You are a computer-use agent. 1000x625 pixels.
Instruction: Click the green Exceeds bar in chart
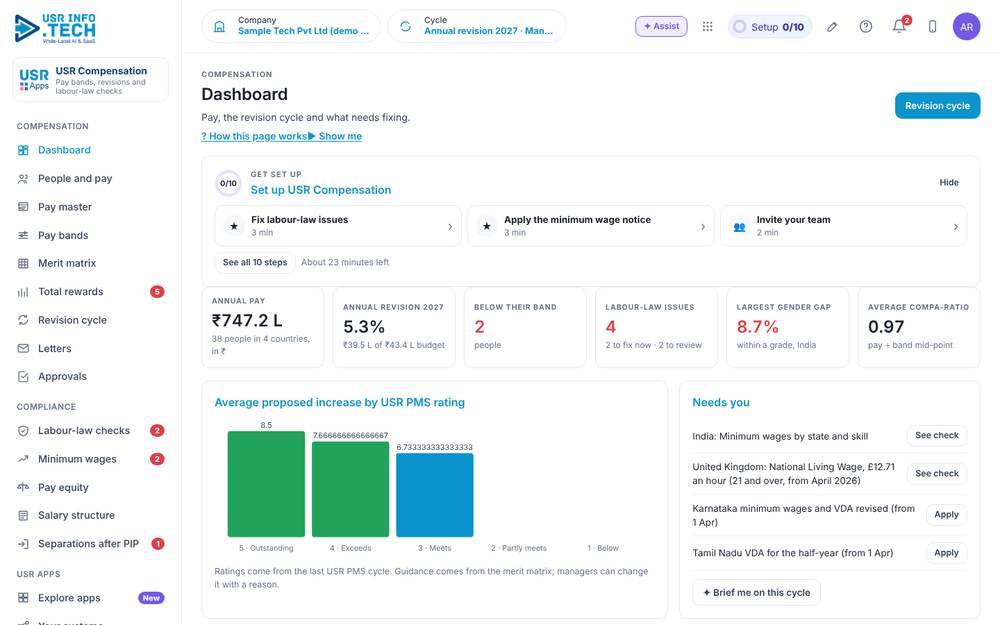coord(350,489)
